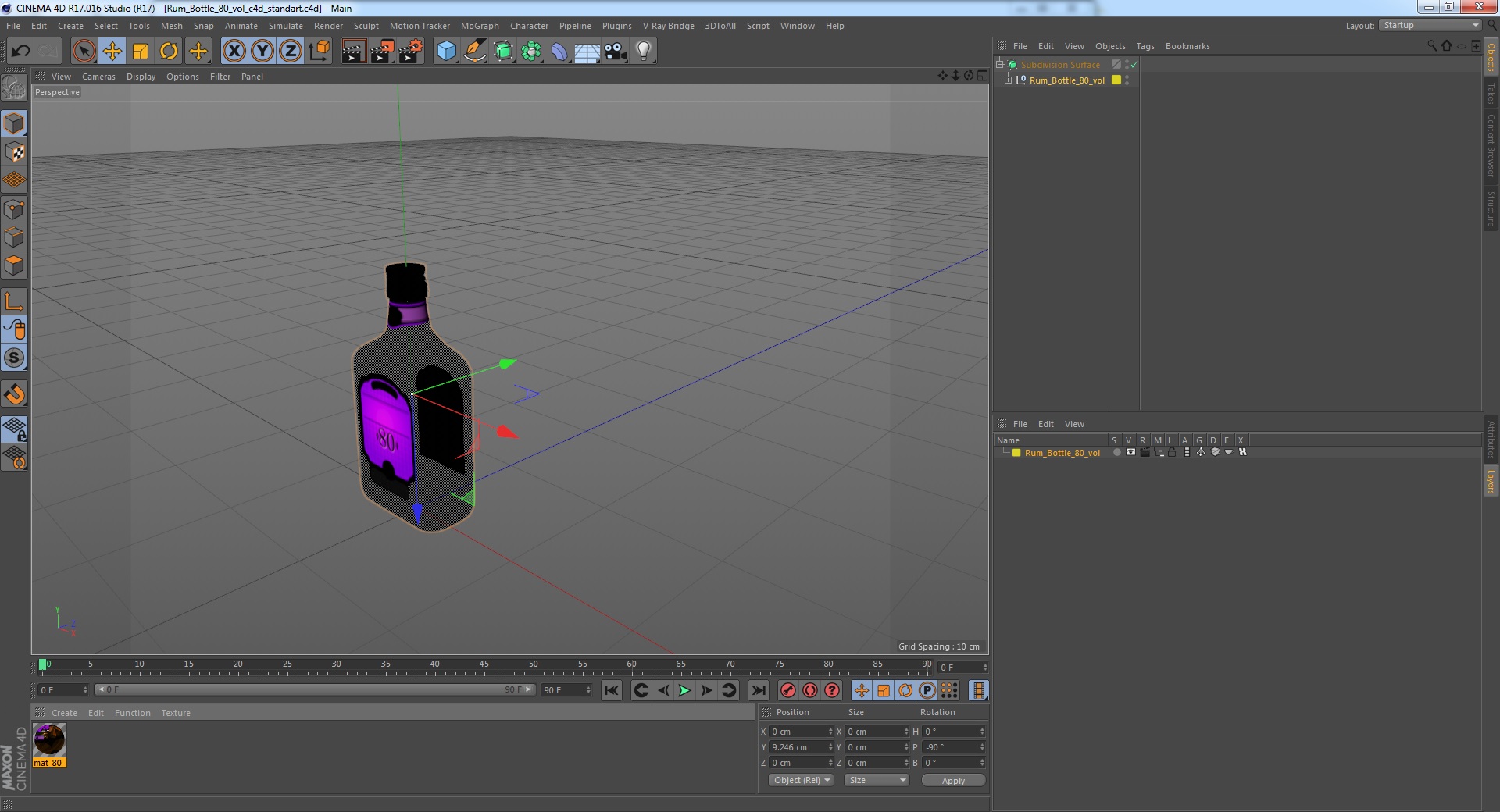The height and width of the screenshot is (812, 1500).
Task: Toggle the Y axis lock
Action: 262,52
